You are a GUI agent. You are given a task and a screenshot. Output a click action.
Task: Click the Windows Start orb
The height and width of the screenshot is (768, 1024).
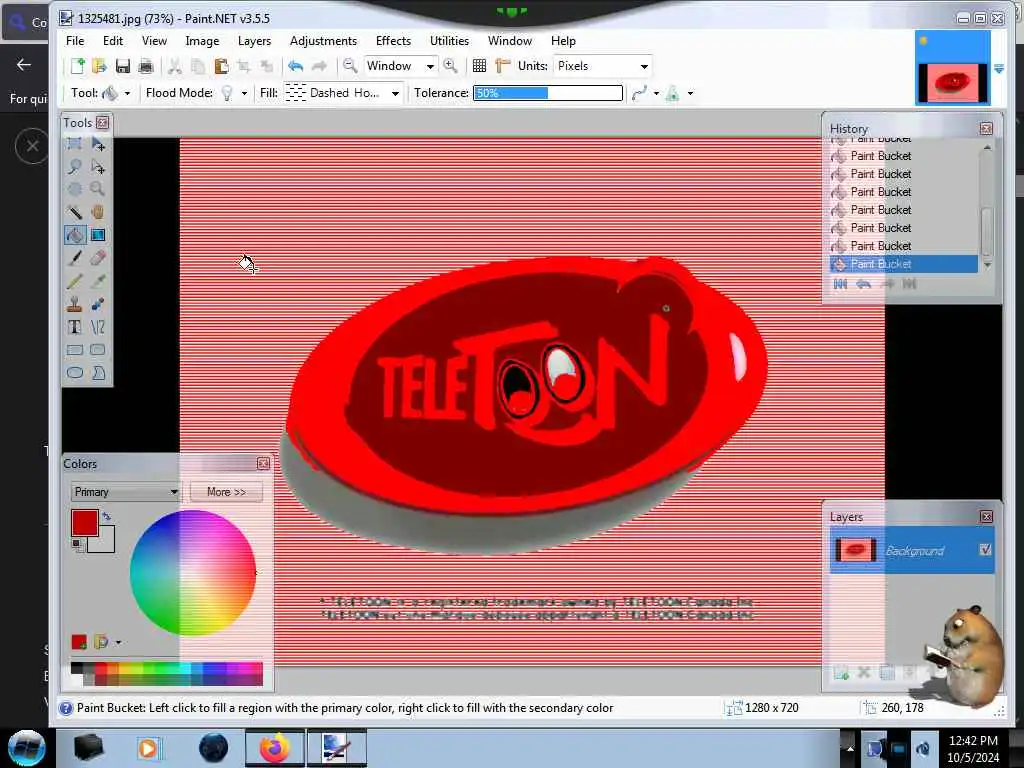[26, 748]
